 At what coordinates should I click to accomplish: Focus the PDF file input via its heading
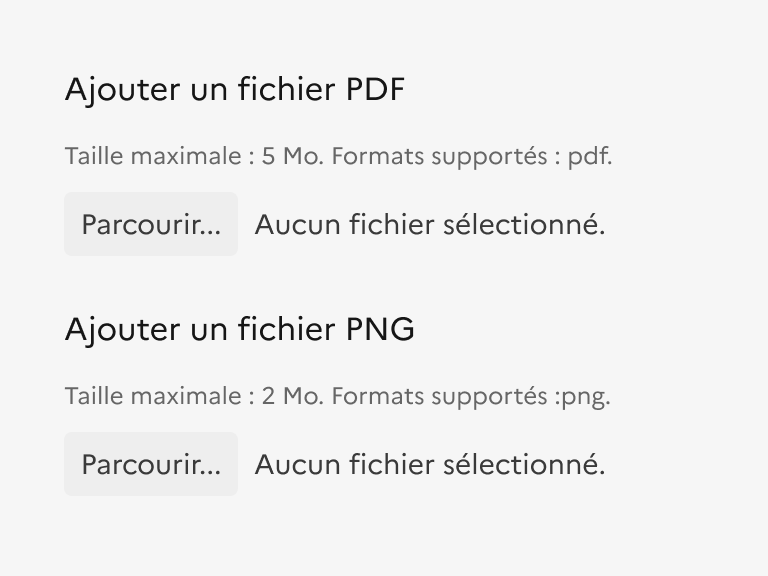tap(235, 90)
